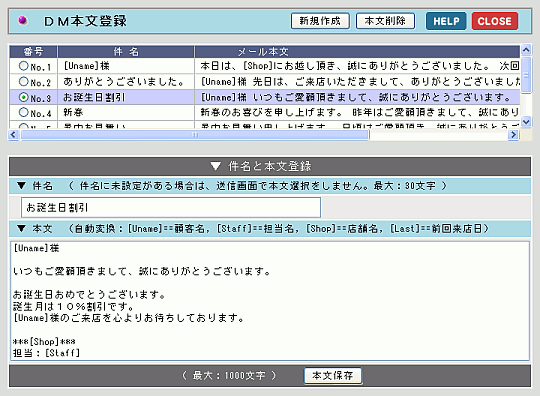Click the purple ball icon beside DM本文登録
Viewport: 540px width, 396px height.
point(23,21)
